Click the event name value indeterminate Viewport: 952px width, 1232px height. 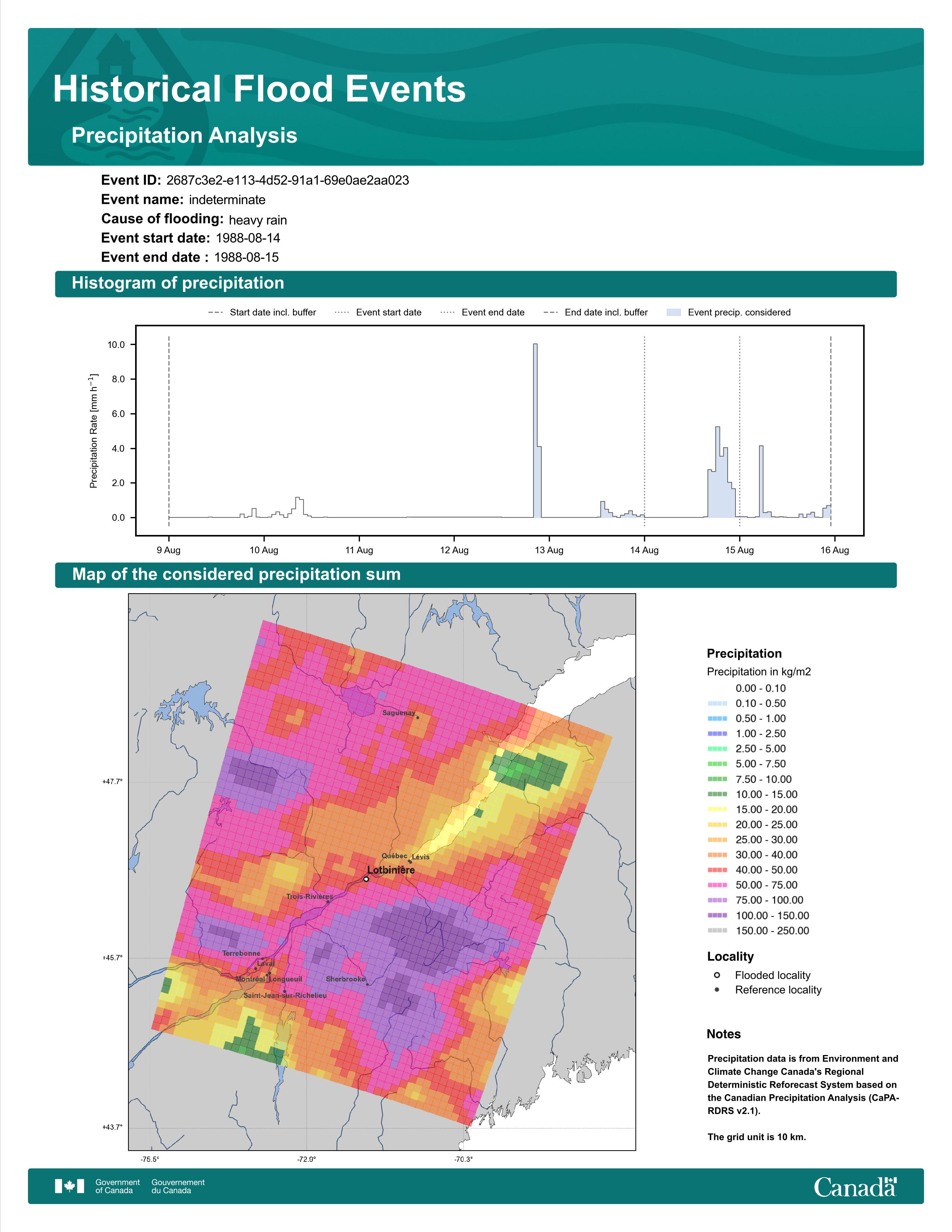coord(227,200)
